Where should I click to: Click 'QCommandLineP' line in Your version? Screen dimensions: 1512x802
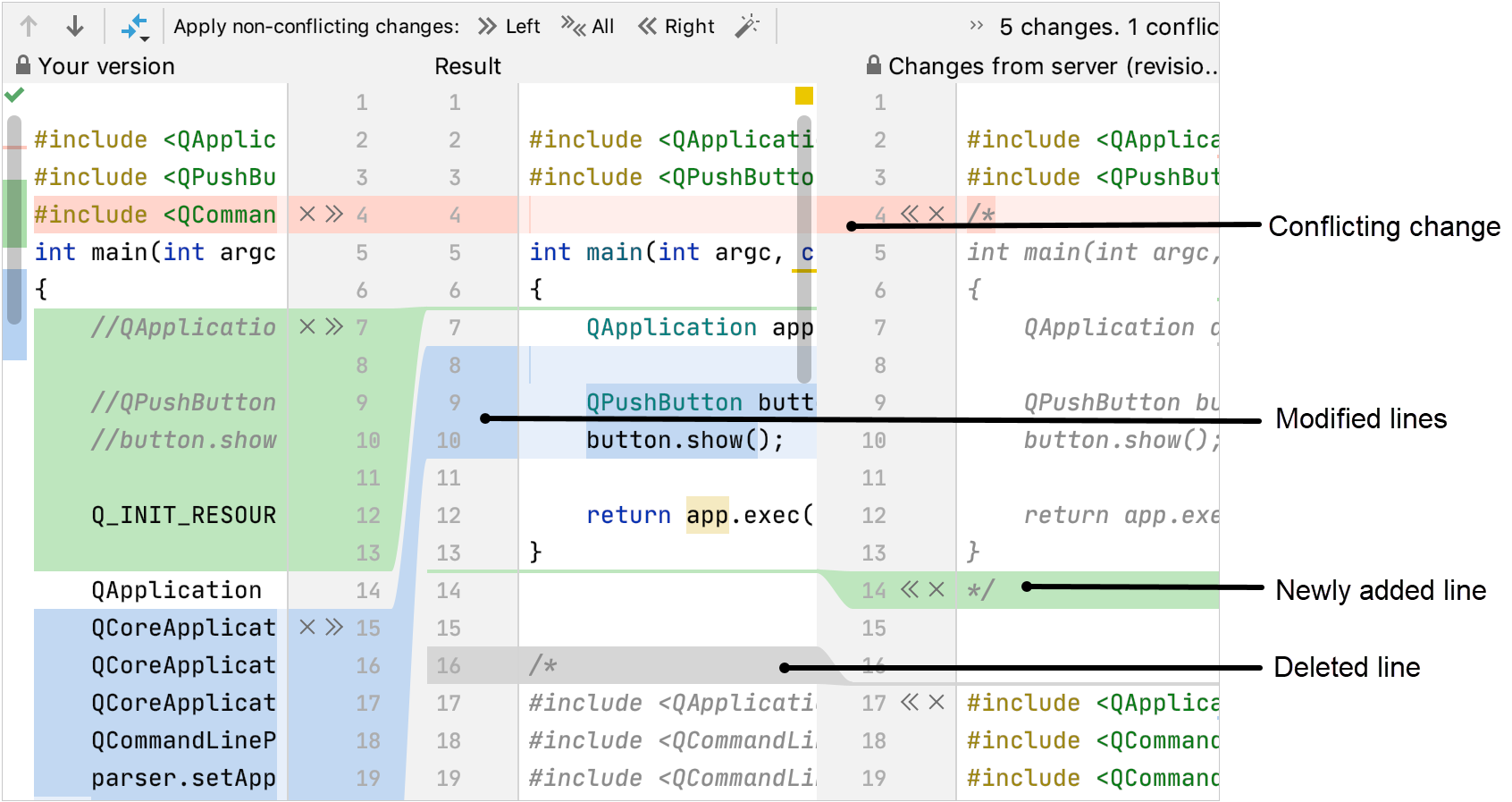pyautogui.click(x=184, y=740)
